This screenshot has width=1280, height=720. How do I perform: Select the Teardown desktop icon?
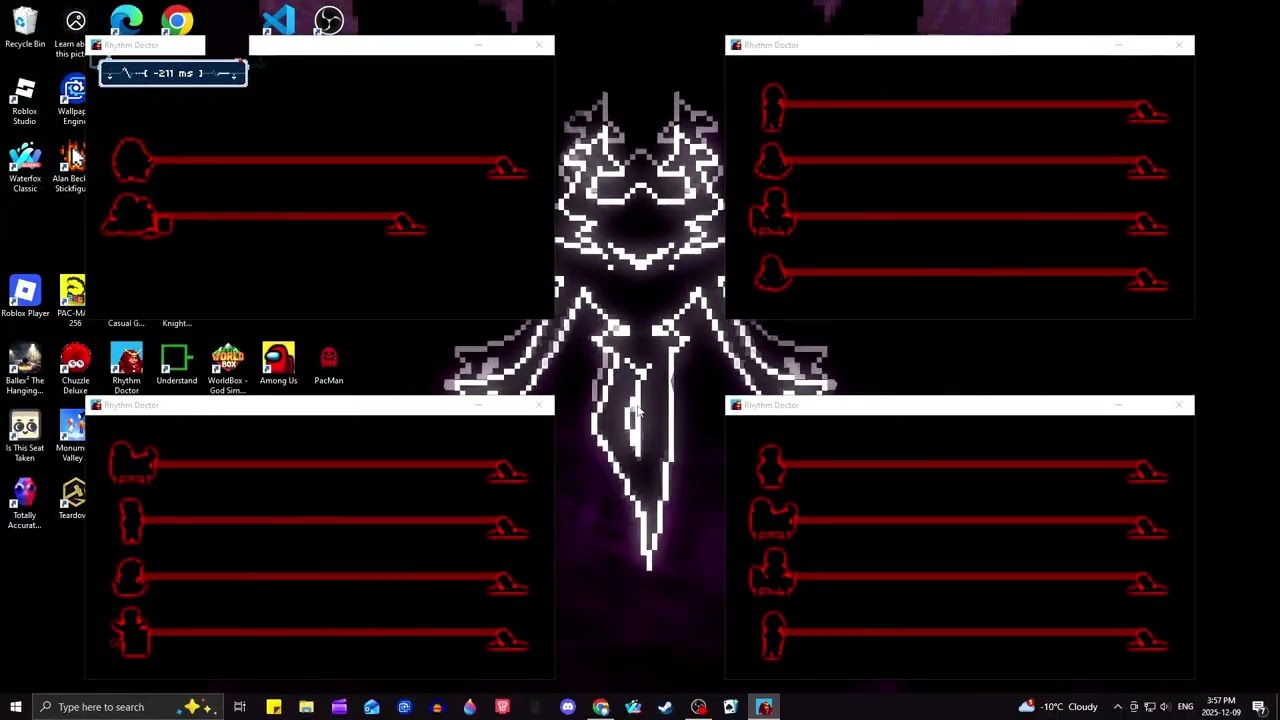pos(72,498)
